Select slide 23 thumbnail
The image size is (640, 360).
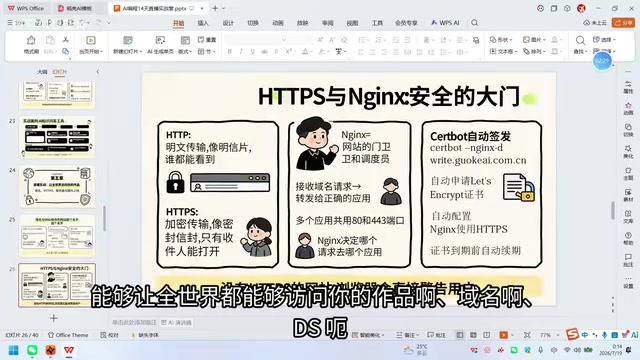coord(57,137)
